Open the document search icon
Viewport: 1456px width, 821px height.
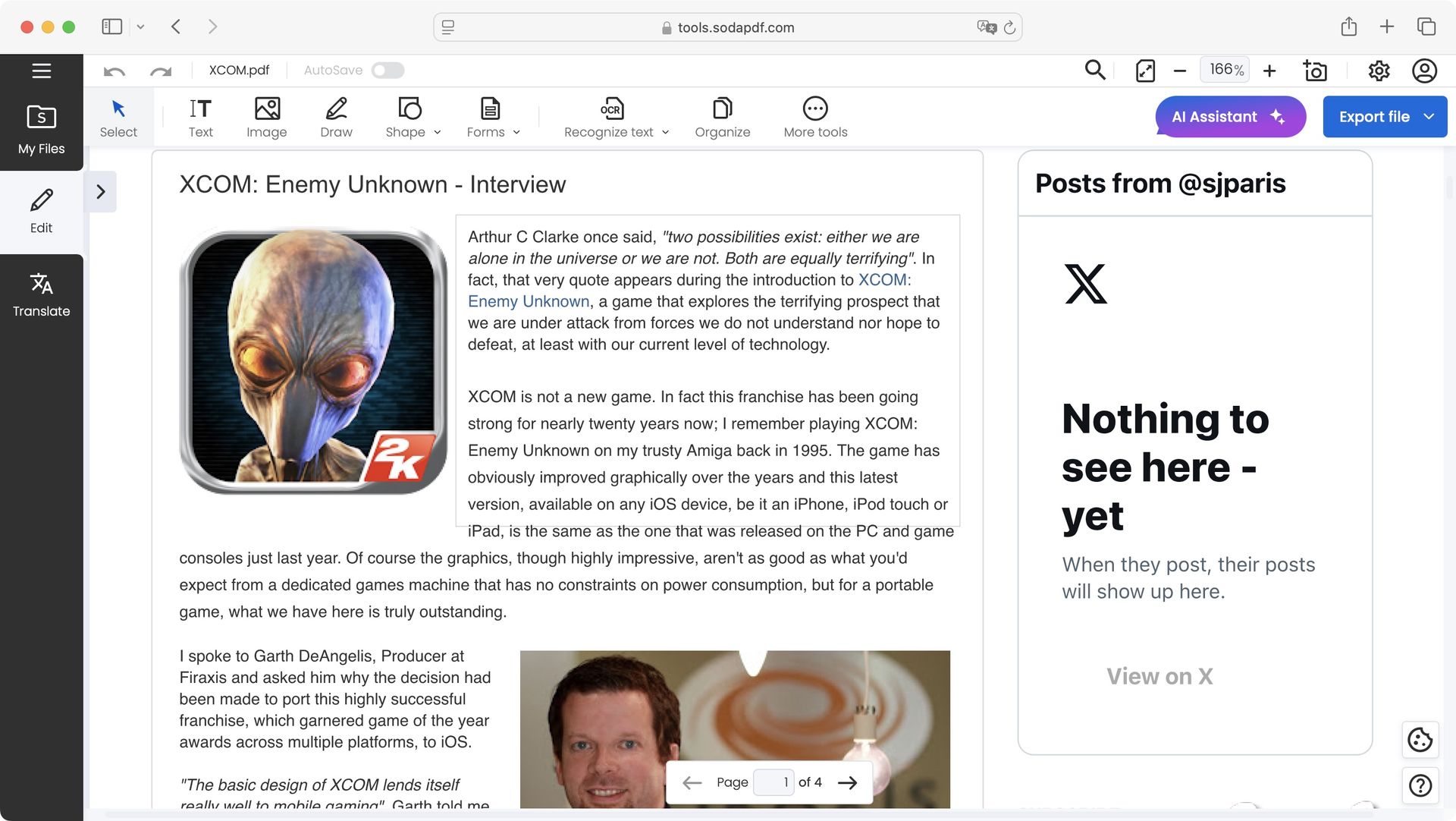1094,70
